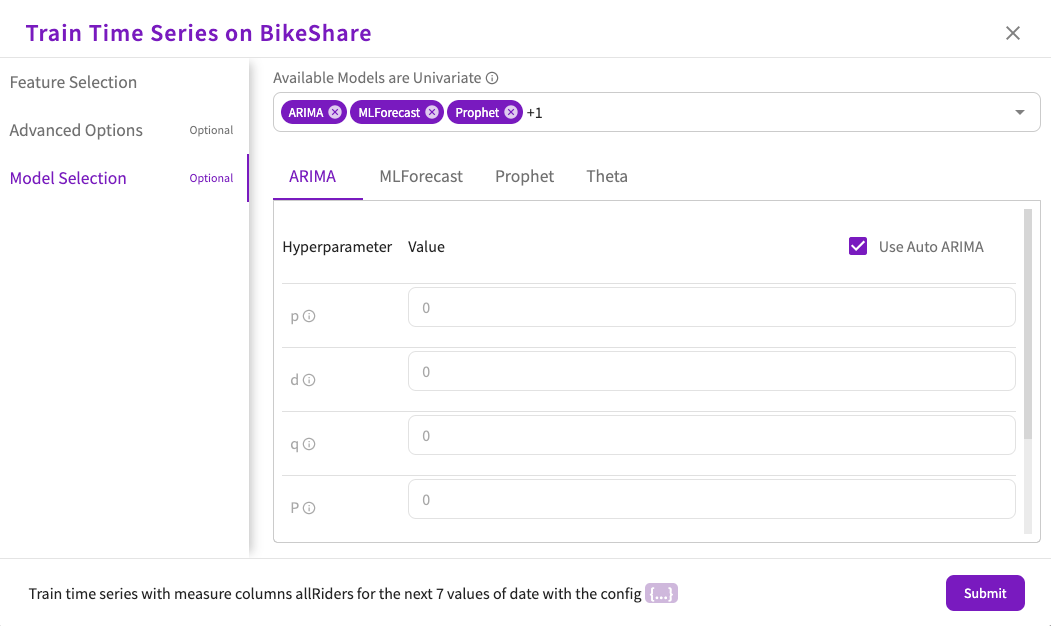The height and width of the screenshot is (626, 1051).
Task: Expand the models dropdown arrow
Action: tap(1019, 113)
